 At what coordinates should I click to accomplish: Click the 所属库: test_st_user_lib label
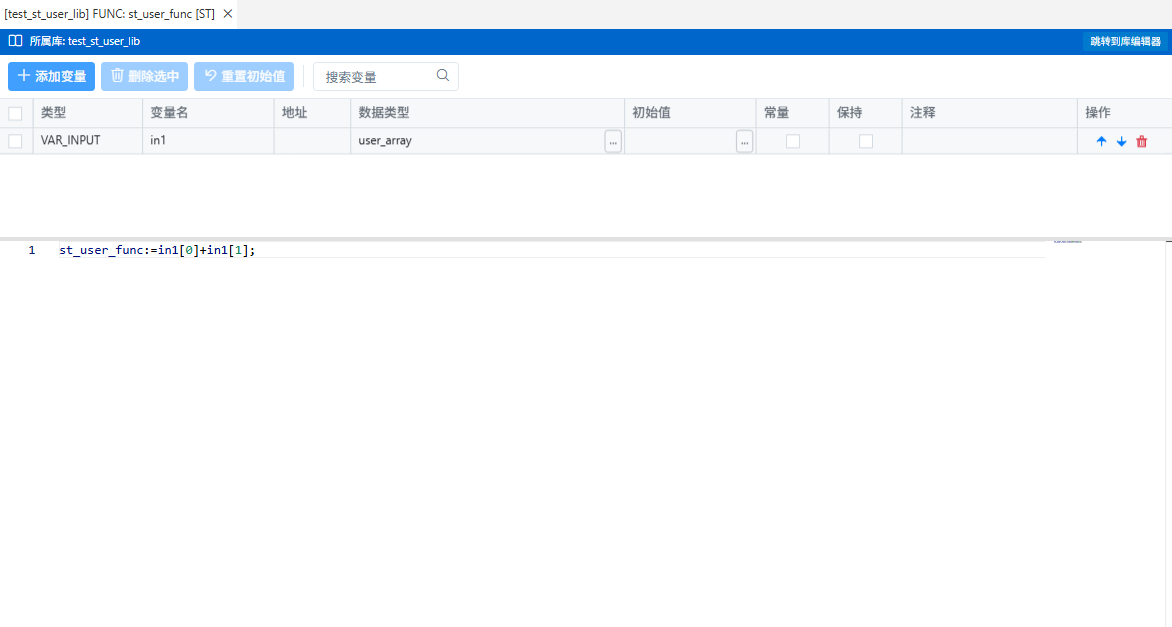pyautogui.click(x=84, y=41)
